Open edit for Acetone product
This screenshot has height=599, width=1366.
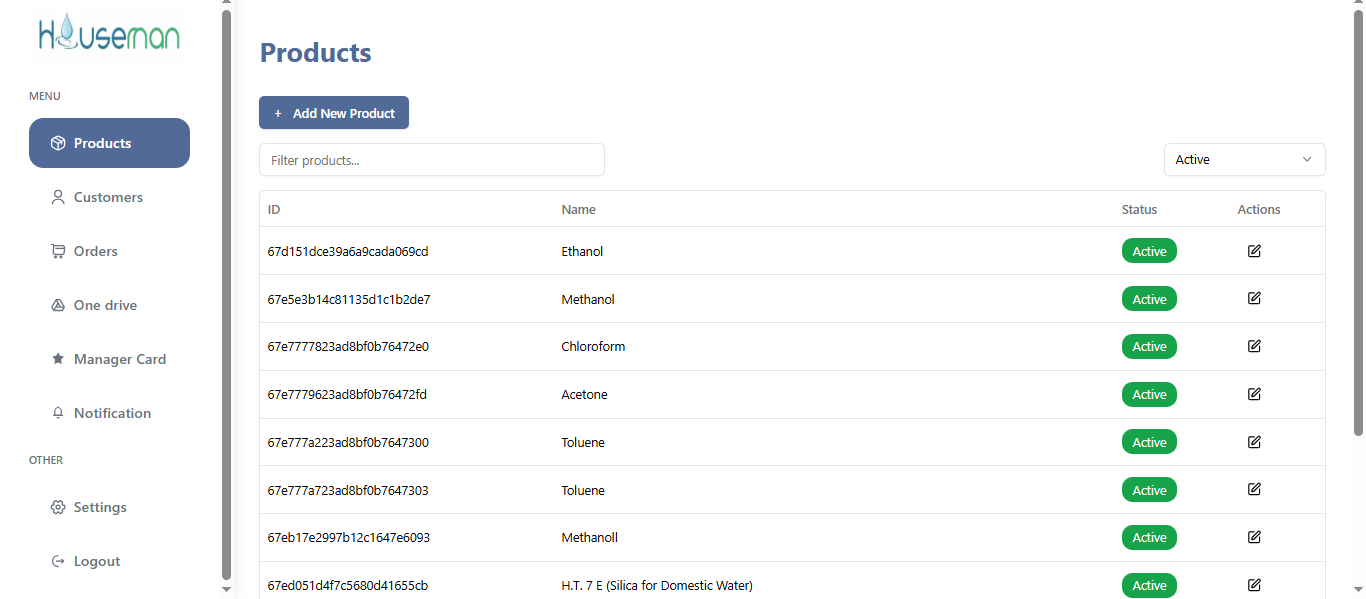point(1254,394)
